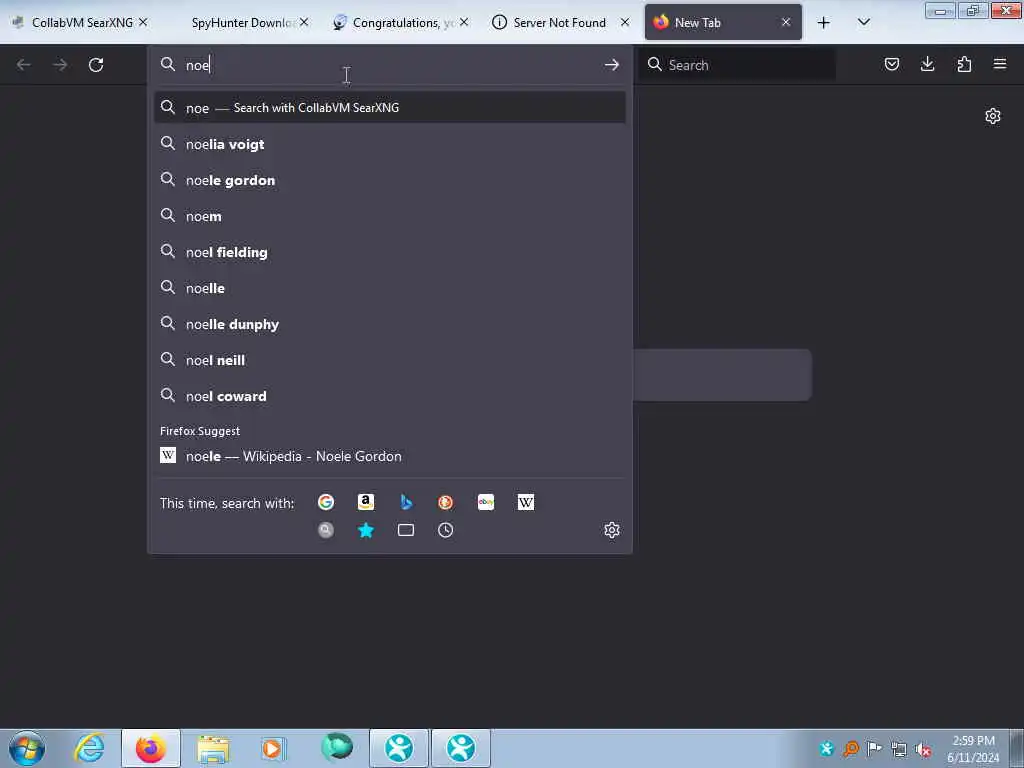Pick the eBay search icon

[486, 502]
